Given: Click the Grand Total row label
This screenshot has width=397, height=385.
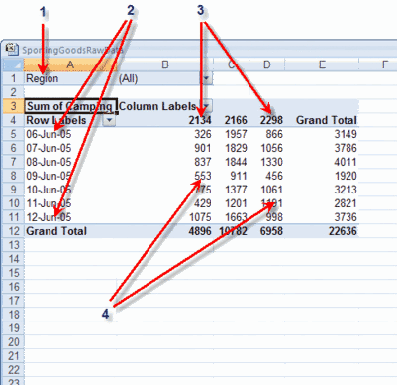Looking at the screenshot, I should pyautogui.click(x=56, y=231).
